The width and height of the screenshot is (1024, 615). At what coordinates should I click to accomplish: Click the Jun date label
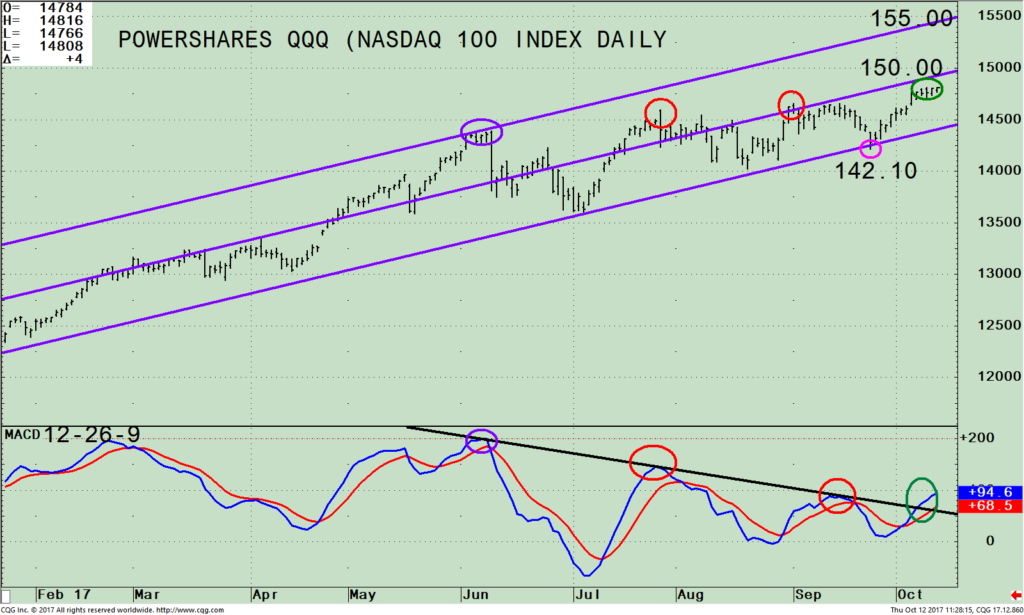(475, 595)
